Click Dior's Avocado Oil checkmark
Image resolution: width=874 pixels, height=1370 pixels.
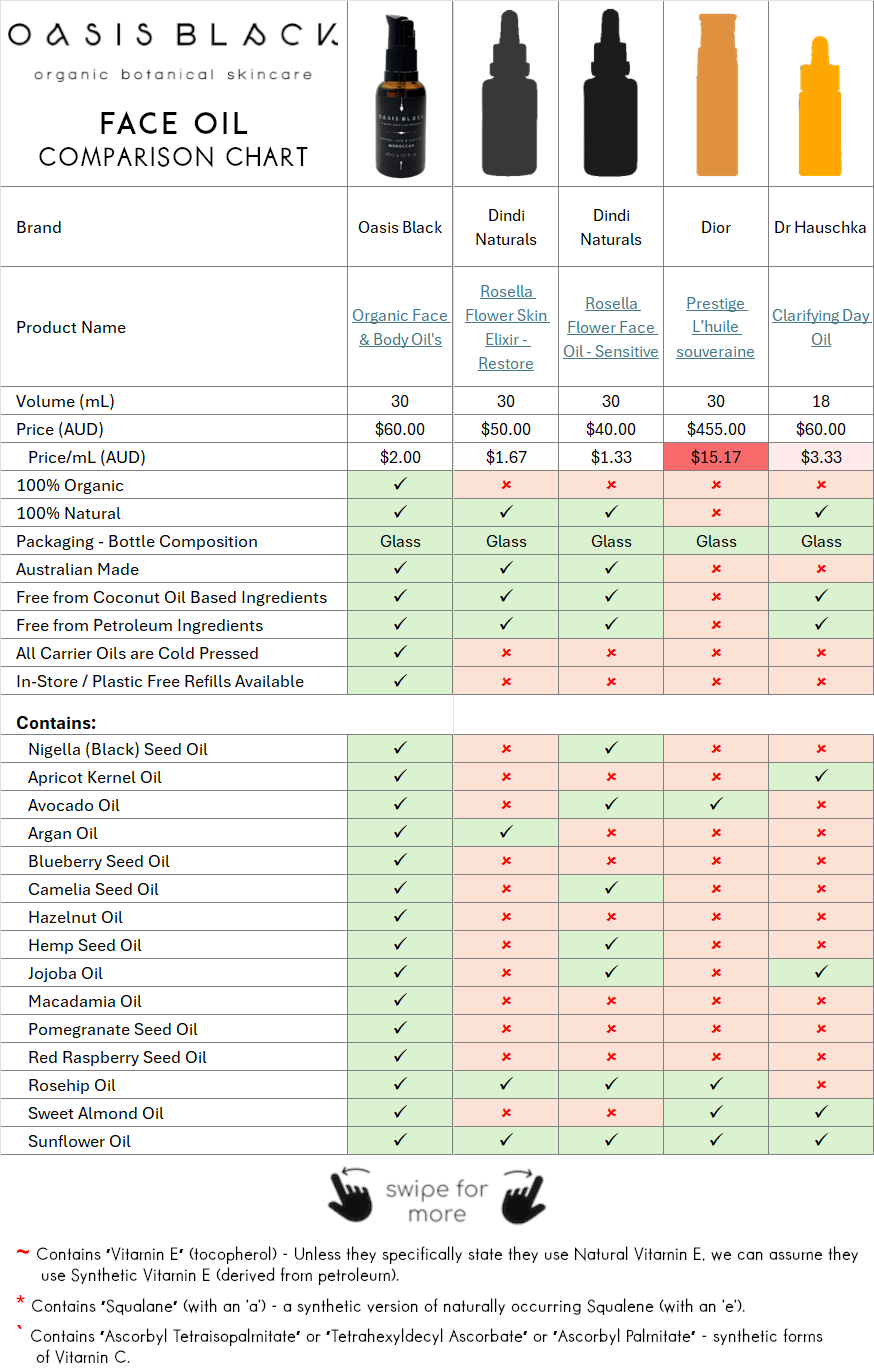point(716,805)
